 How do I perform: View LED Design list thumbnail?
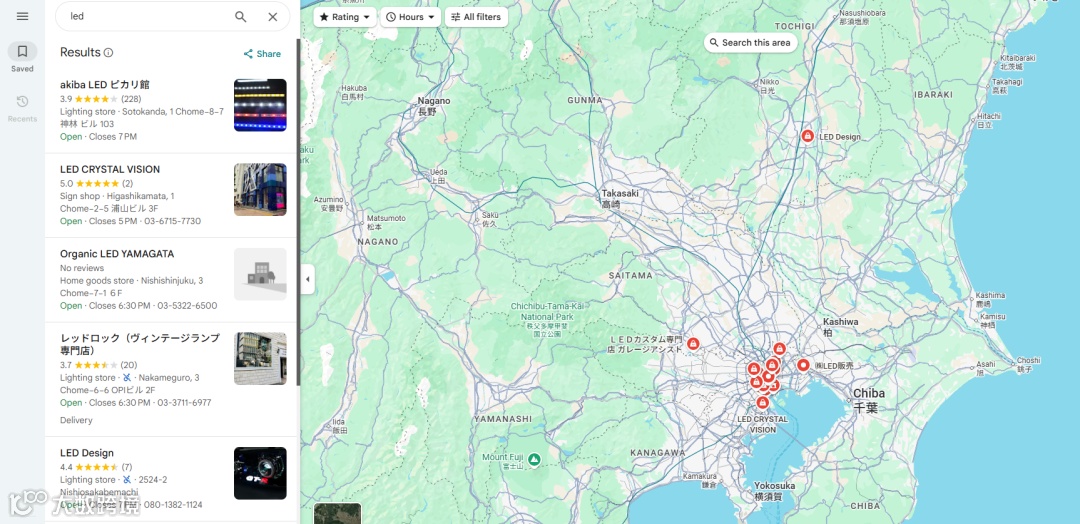click(x=260, y=473)
